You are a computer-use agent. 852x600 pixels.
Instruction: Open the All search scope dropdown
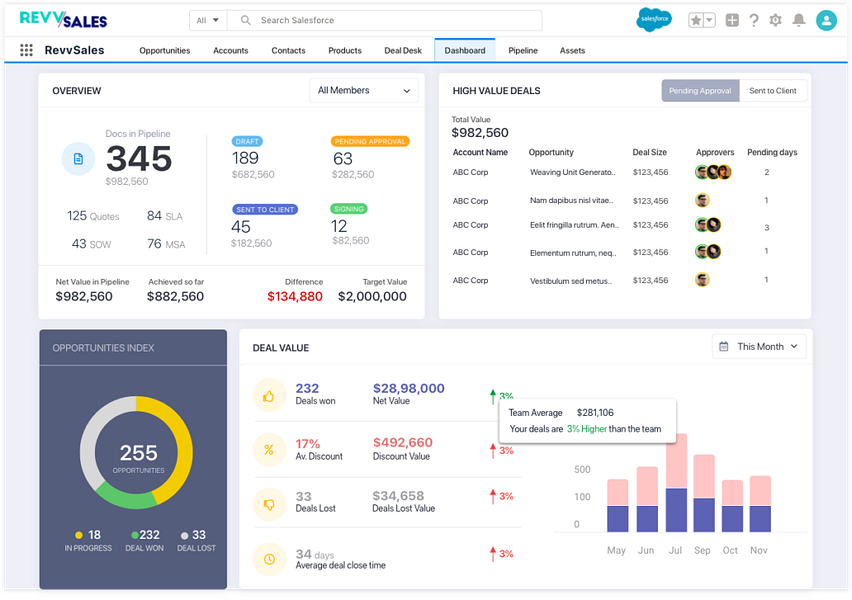208,20
